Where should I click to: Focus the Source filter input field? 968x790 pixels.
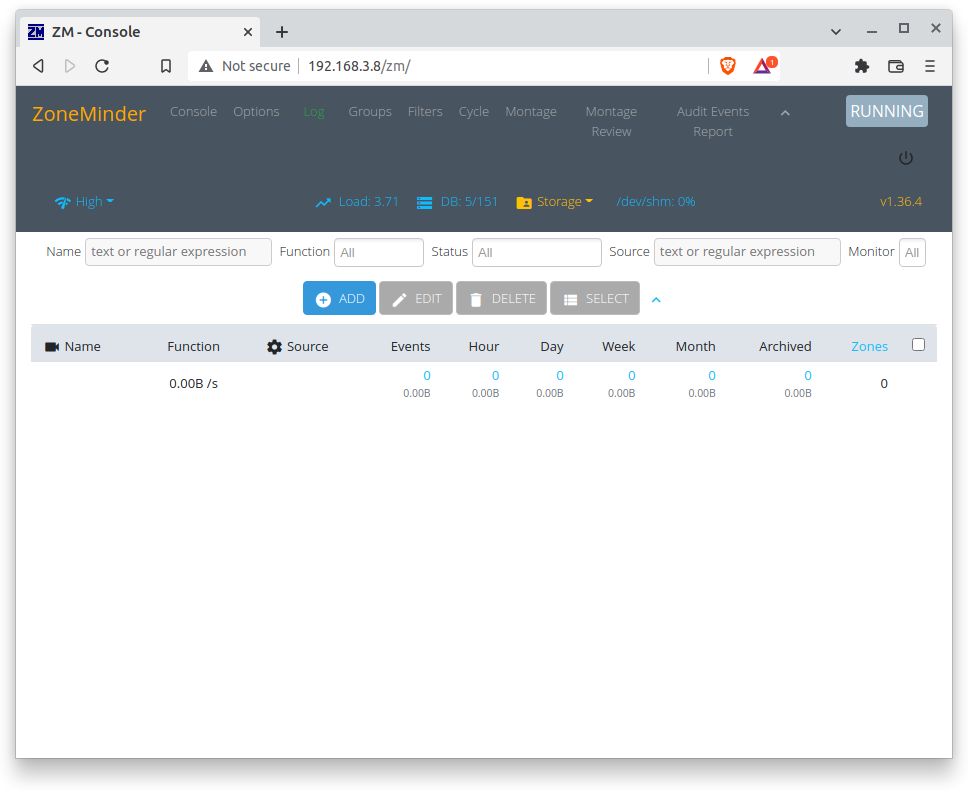[x=747, y=252]
